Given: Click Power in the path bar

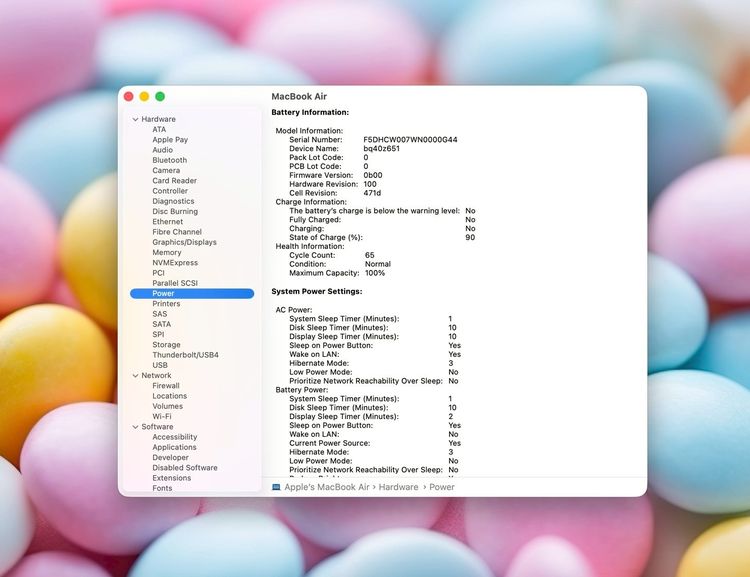Looking at the screenshot, I should 441,487.
